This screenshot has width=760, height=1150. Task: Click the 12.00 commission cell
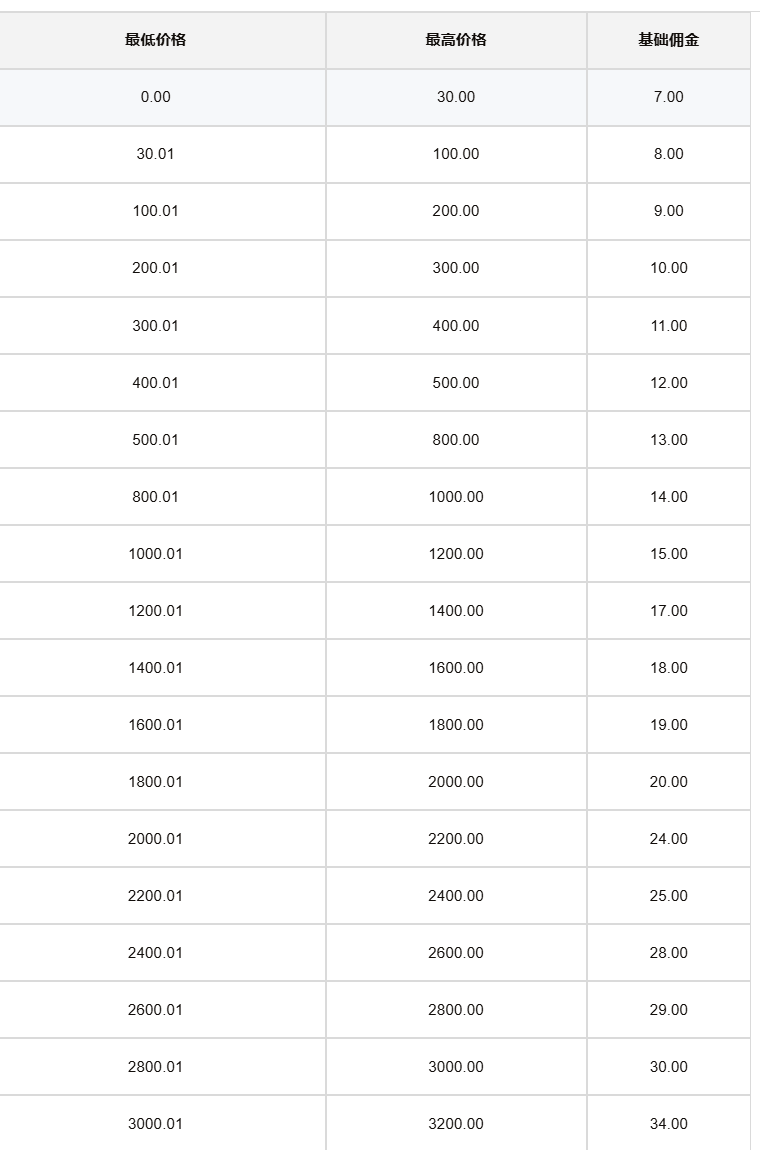tap(668, 383)
